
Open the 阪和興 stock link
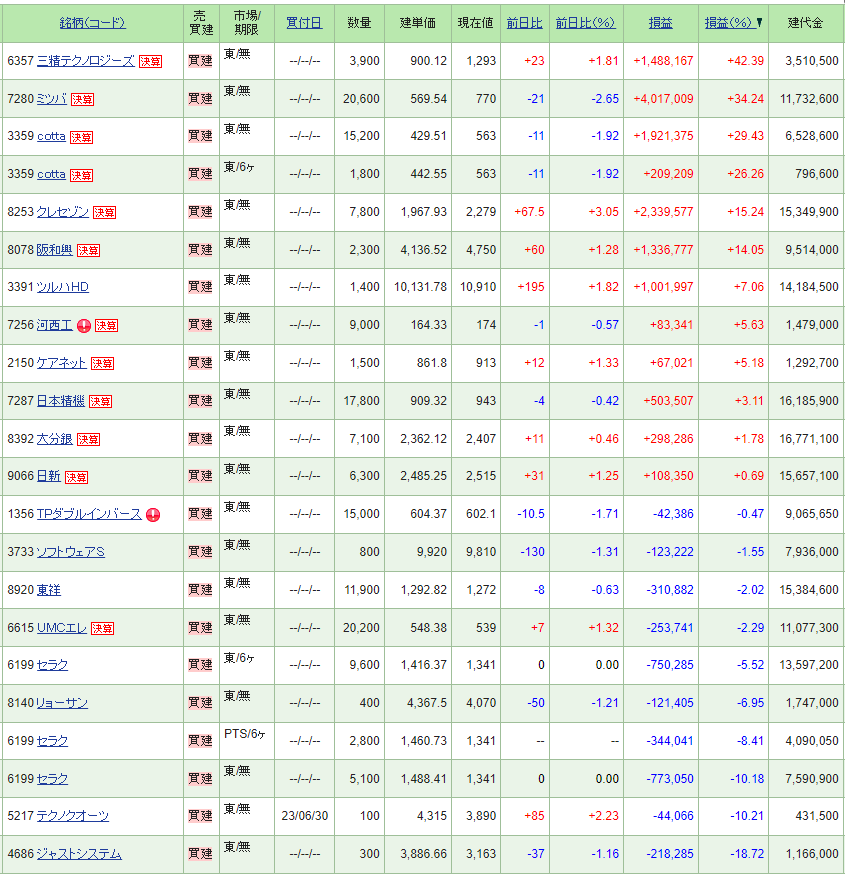55,250
